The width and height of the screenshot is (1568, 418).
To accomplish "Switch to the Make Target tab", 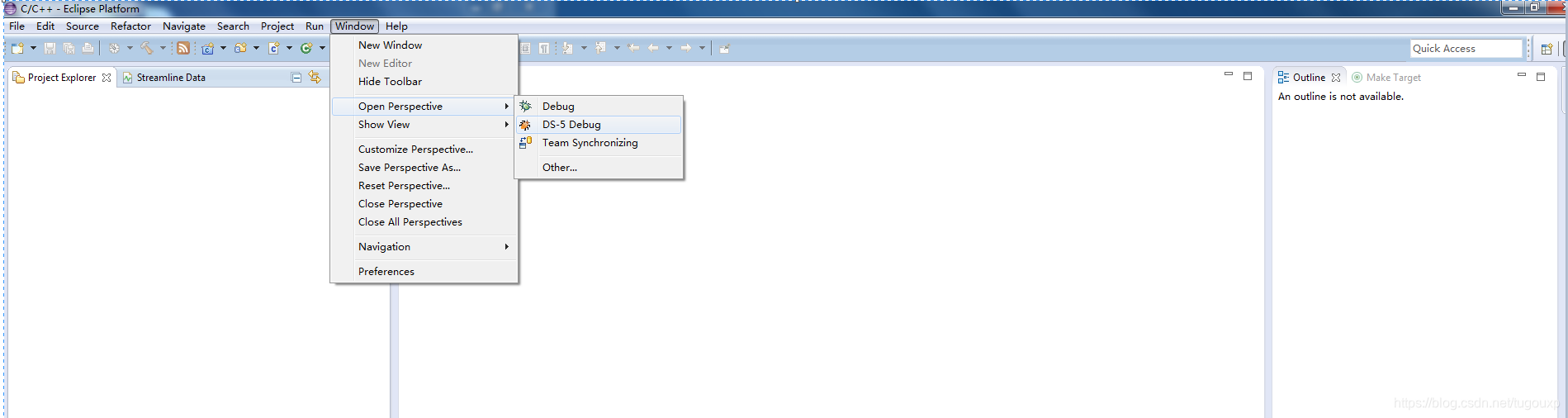I will pos(1386,78).
